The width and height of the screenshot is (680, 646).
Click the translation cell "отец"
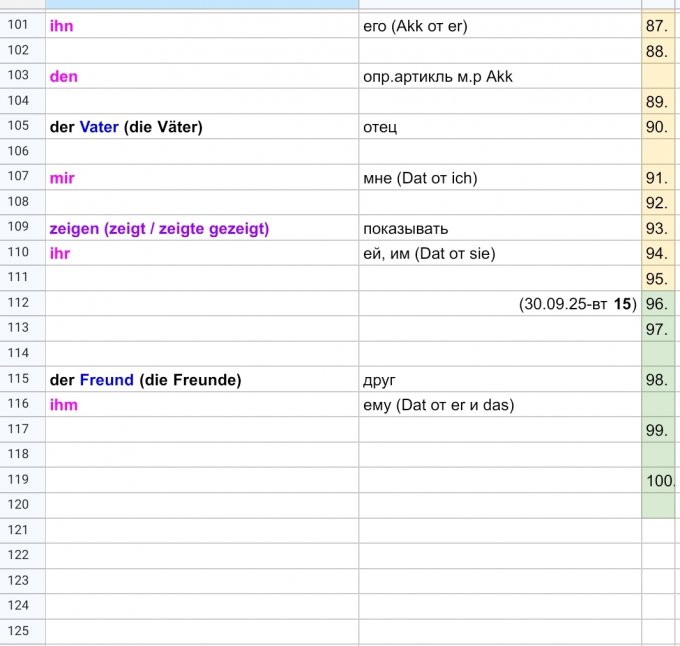click(498, 127)
